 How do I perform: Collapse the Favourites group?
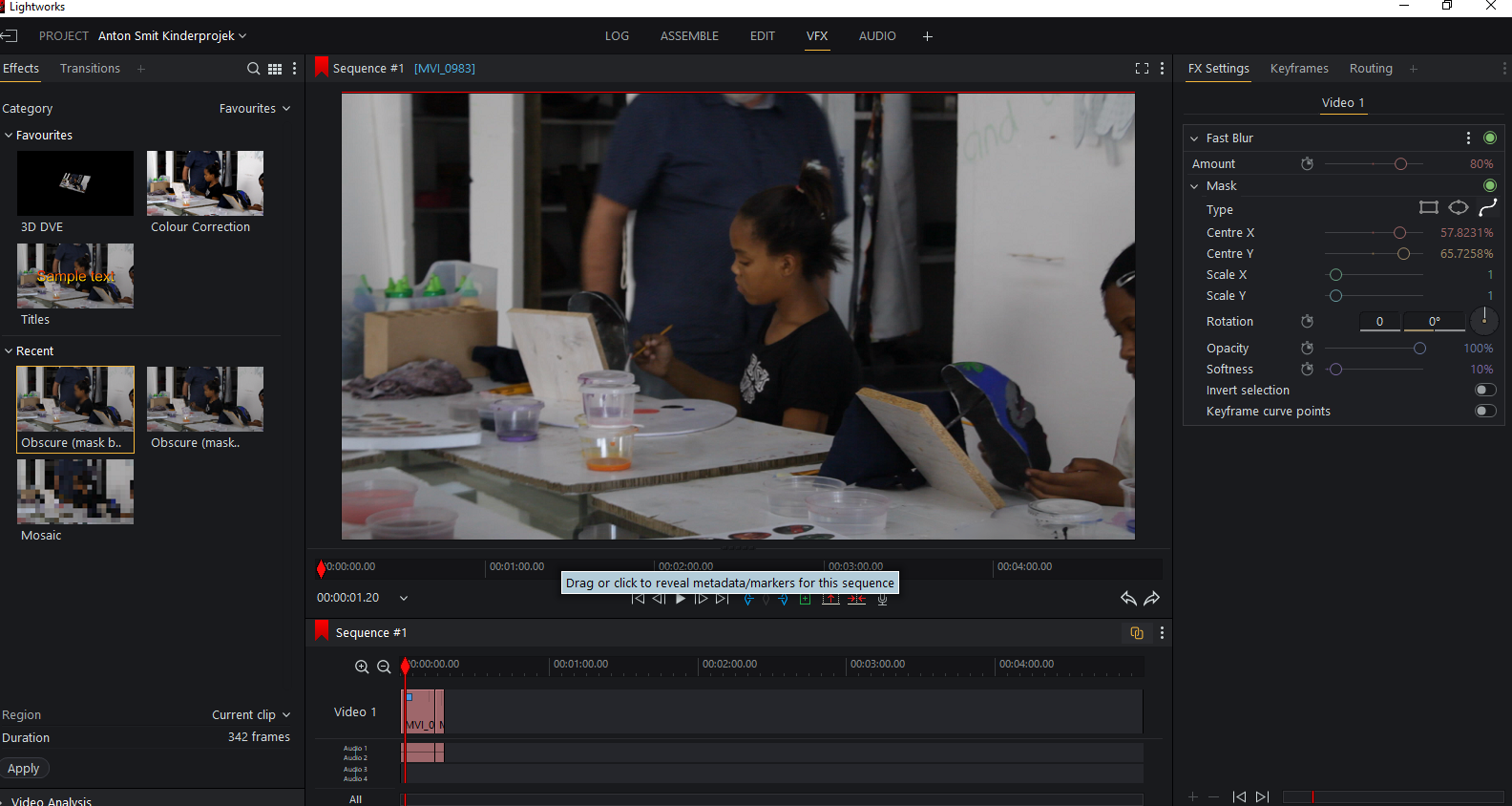[x=9, y=136]
